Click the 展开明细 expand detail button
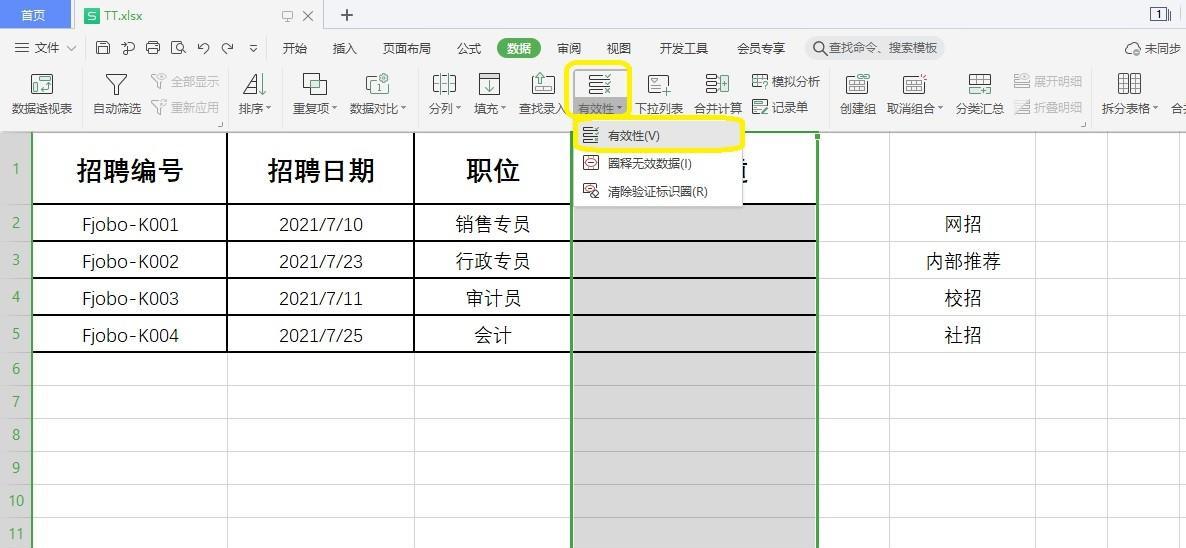 pyautogui.click(x=1048, y=82)
